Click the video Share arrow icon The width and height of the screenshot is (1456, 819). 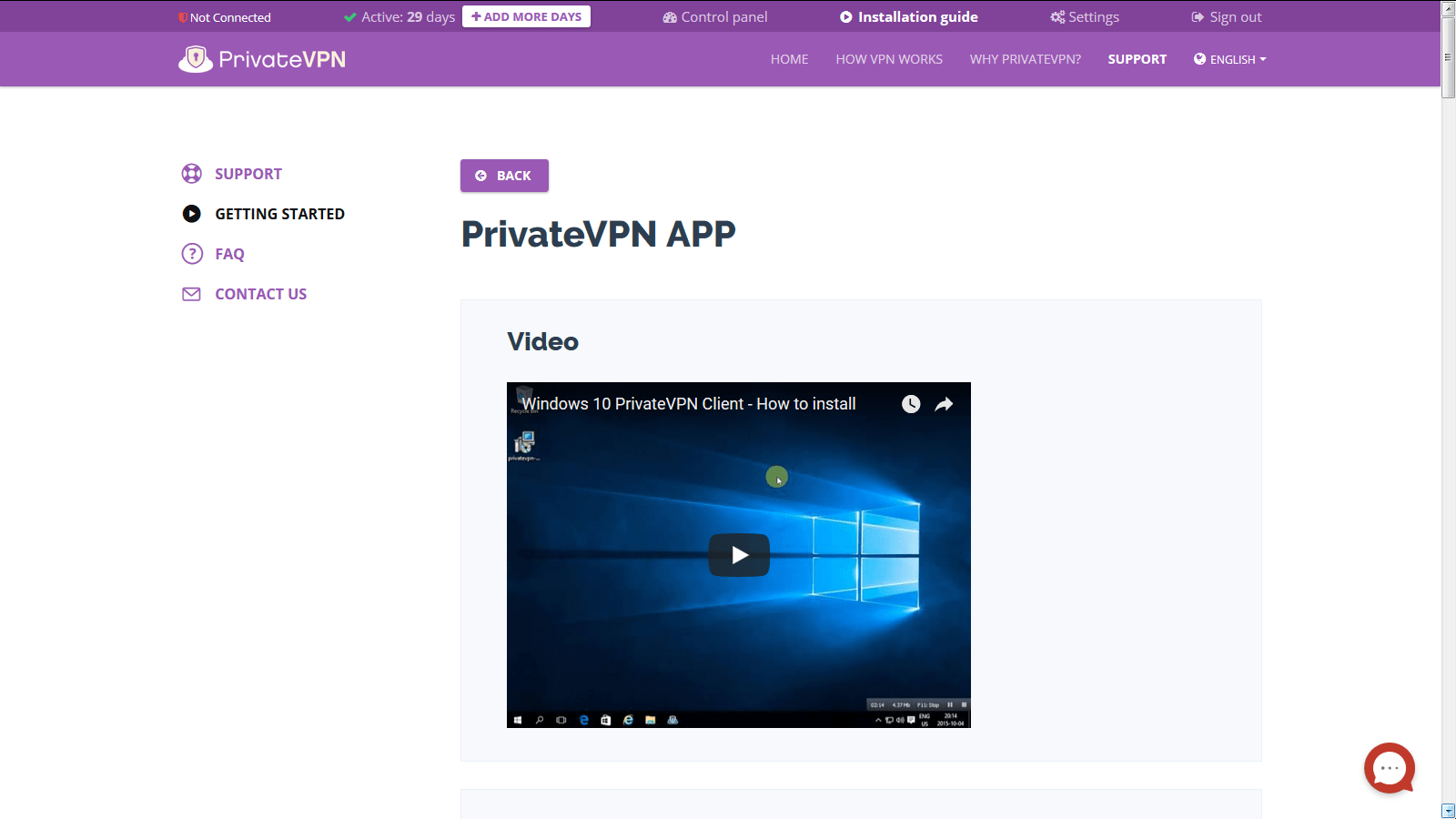click(x=944, y=404)
